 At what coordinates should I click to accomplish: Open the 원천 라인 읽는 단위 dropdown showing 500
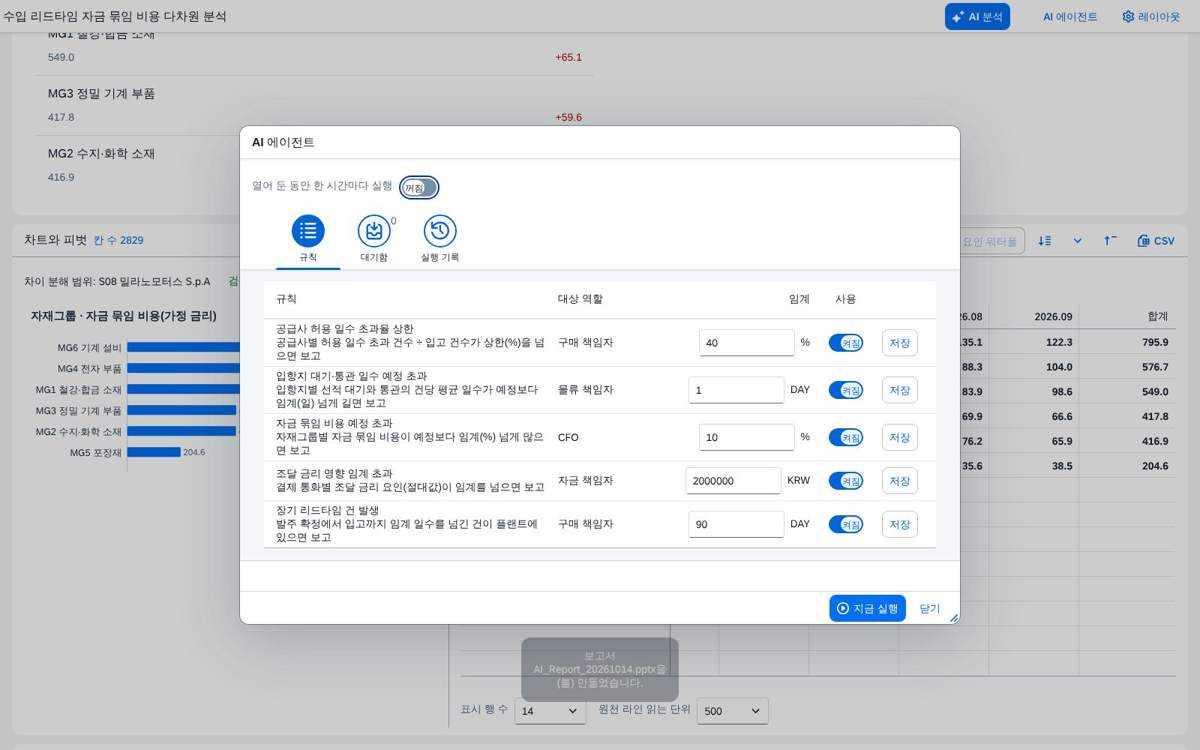click(x=732, y=711)
